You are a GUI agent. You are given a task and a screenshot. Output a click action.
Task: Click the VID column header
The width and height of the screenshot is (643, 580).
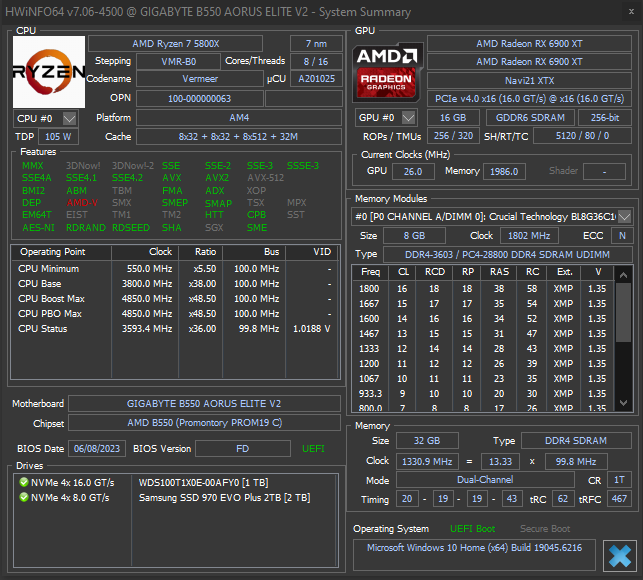click(312, 252)
